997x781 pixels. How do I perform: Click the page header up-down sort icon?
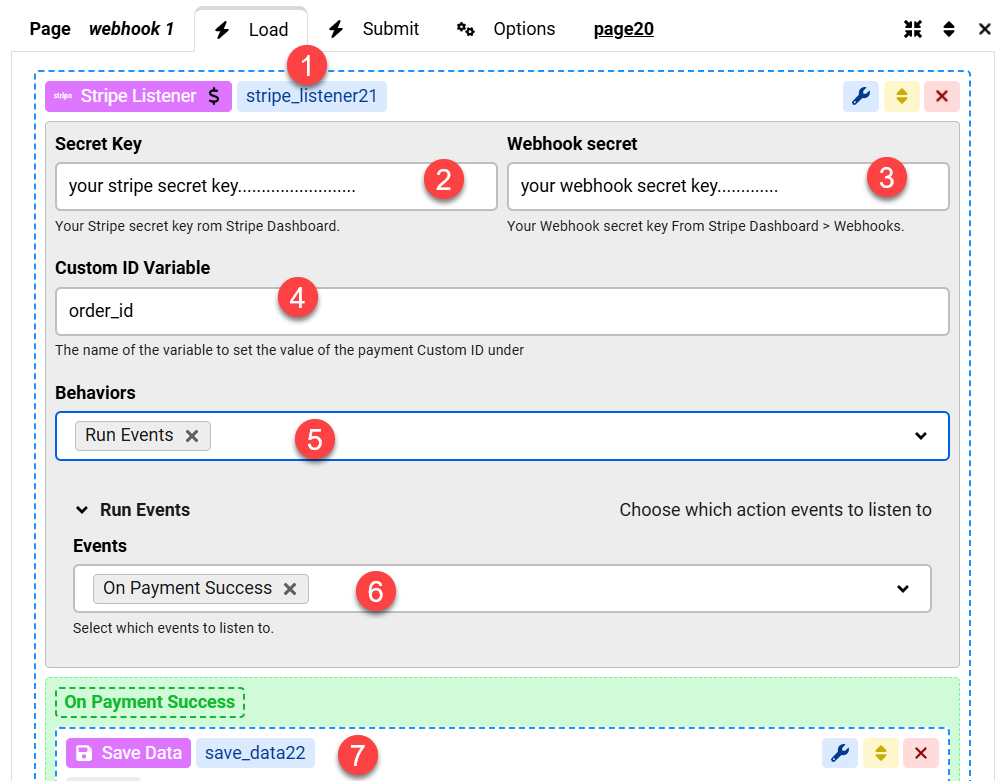click(949, 29)
